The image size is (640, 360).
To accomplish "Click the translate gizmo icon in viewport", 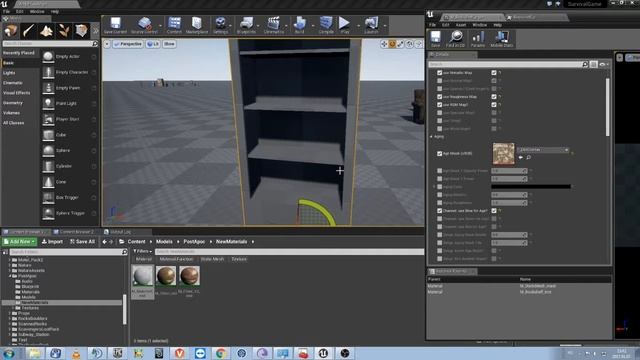I will tap(384, 44).
